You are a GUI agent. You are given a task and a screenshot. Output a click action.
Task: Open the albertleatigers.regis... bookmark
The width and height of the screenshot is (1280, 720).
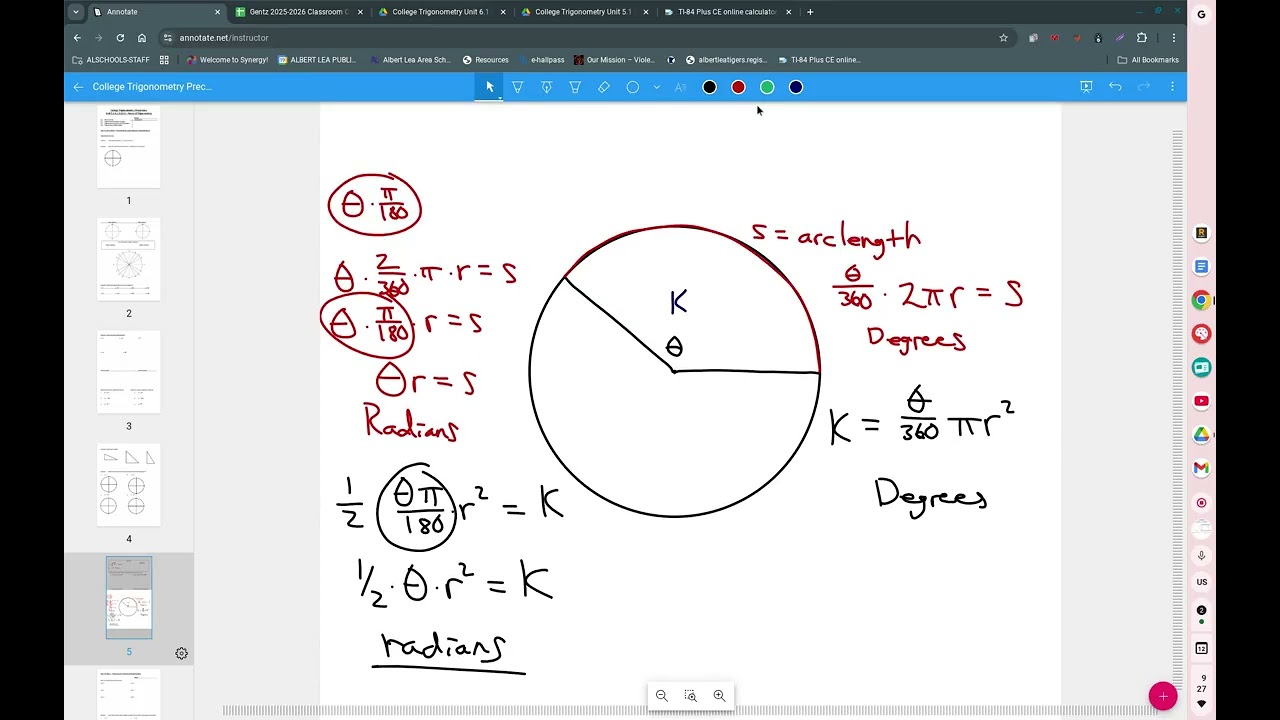pyautogui.click(x=726, y=60)
